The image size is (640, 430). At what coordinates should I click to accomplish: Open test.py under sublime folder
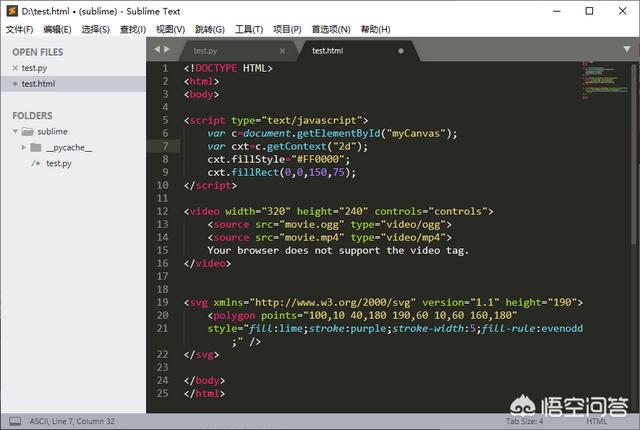point(59,163)
